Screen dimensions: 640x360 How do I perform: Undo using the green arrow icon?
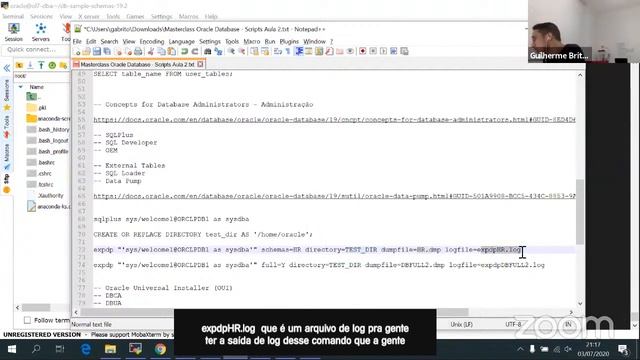[x=184, y=51]
